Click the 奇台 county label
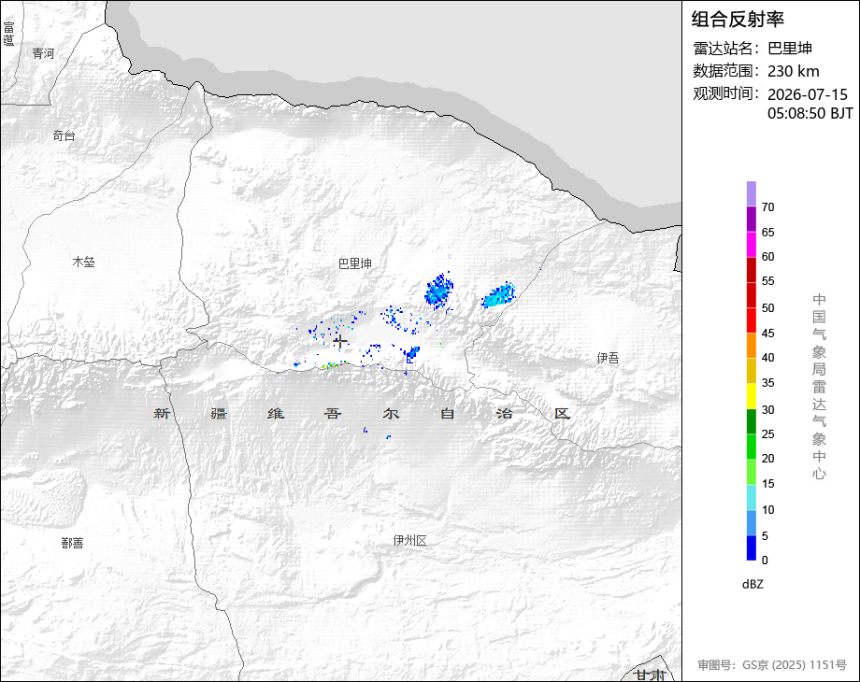Screen dimensions: 860x682 tap(64, 135)
